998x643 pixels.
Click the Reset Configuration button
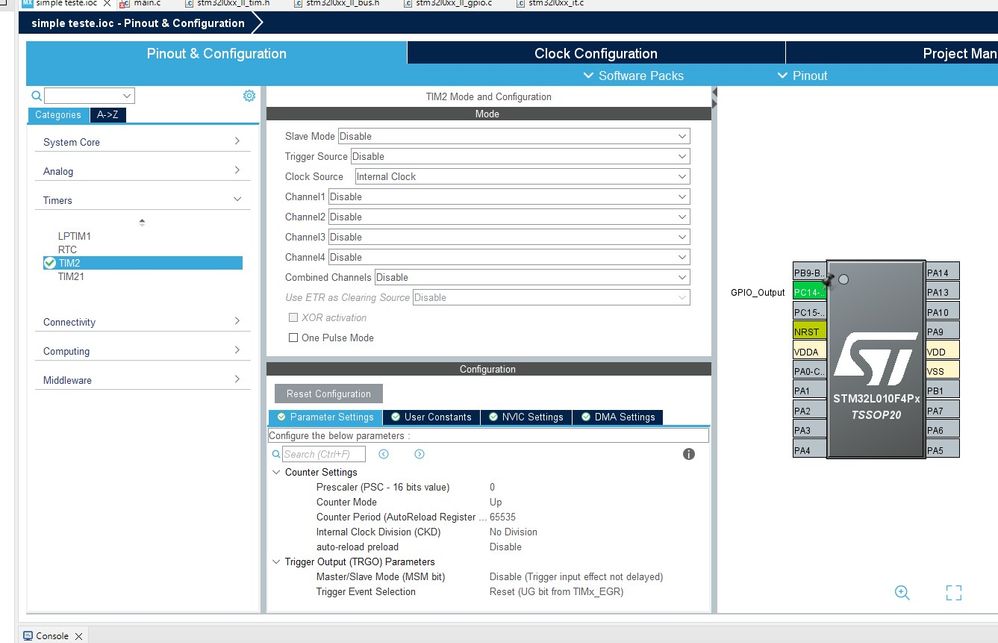pos(328,393)
